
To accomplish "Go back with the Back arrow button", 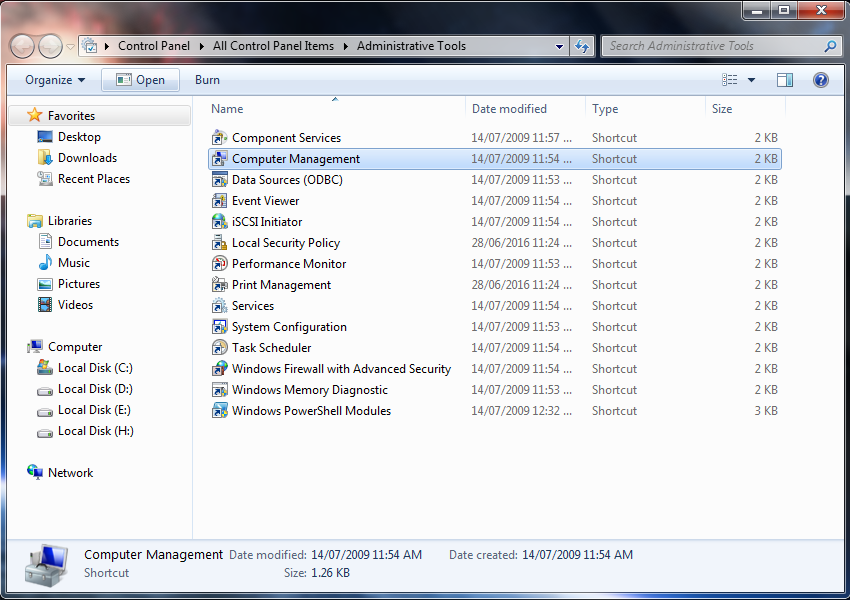I will (x=22, y=47).
